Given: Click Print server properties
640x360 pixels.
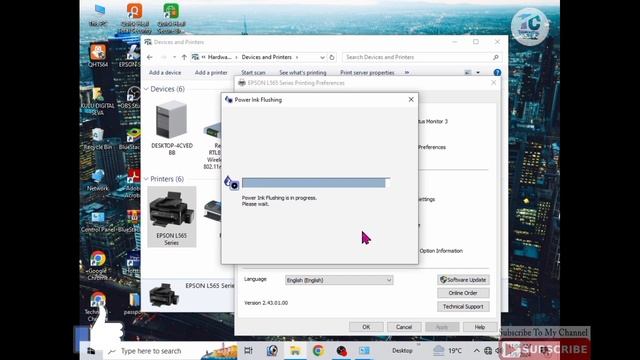Looking at the screenshot, I should click(367, 73).
